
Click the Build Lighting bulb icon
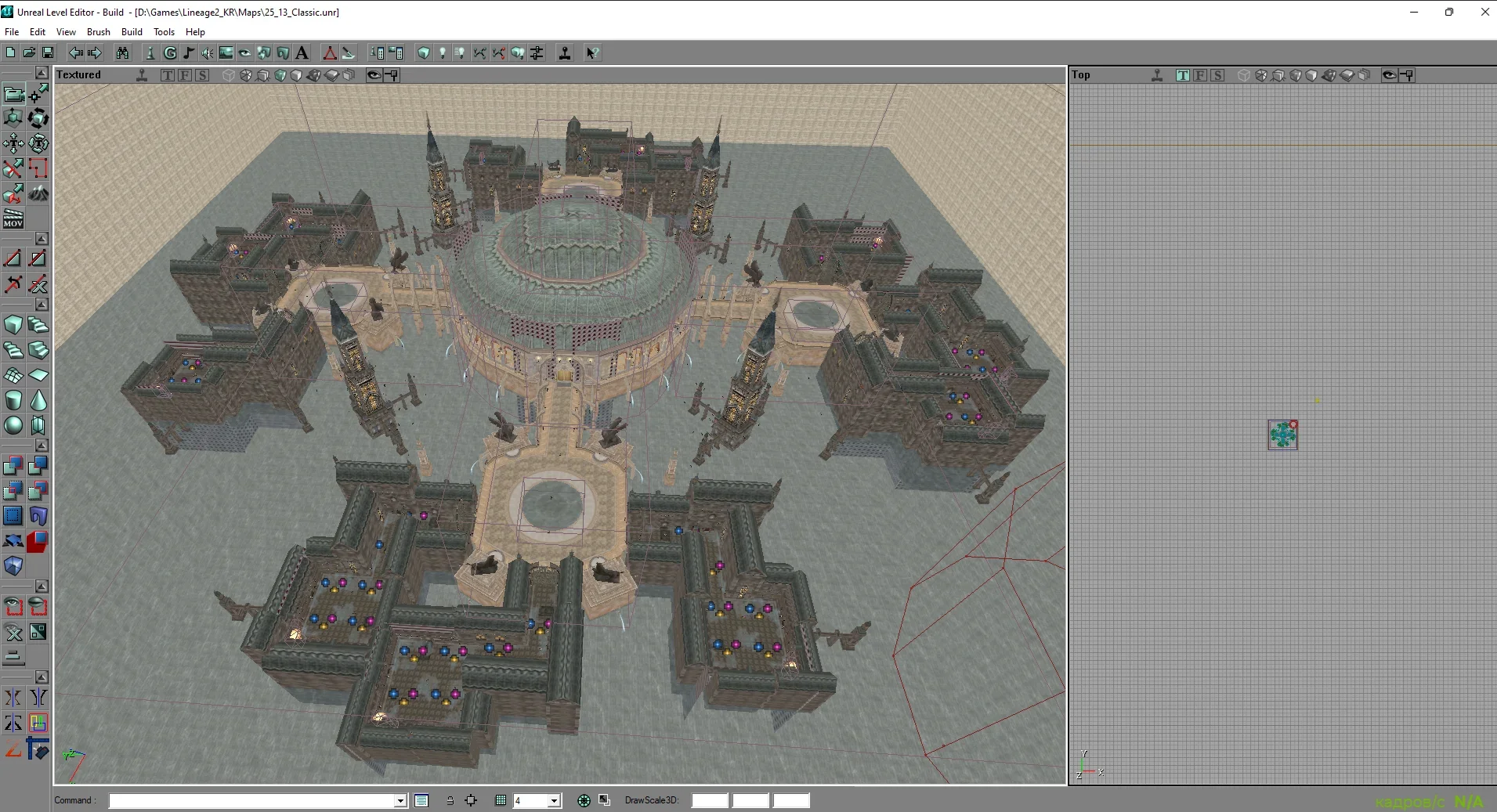point(443,52)
